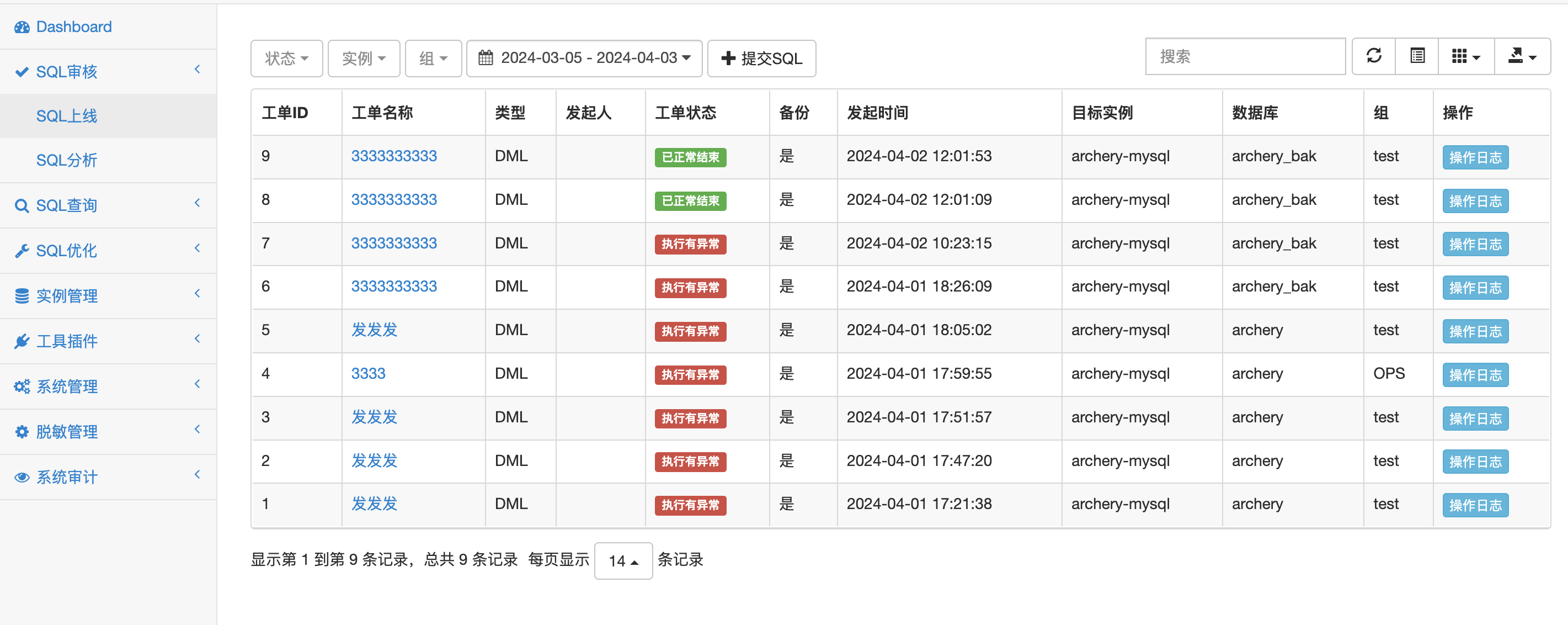The image size is (1568, 625).
Task: Click the Dashboard gauge icon
Action: pyautogui.click(x=22, y=28)
